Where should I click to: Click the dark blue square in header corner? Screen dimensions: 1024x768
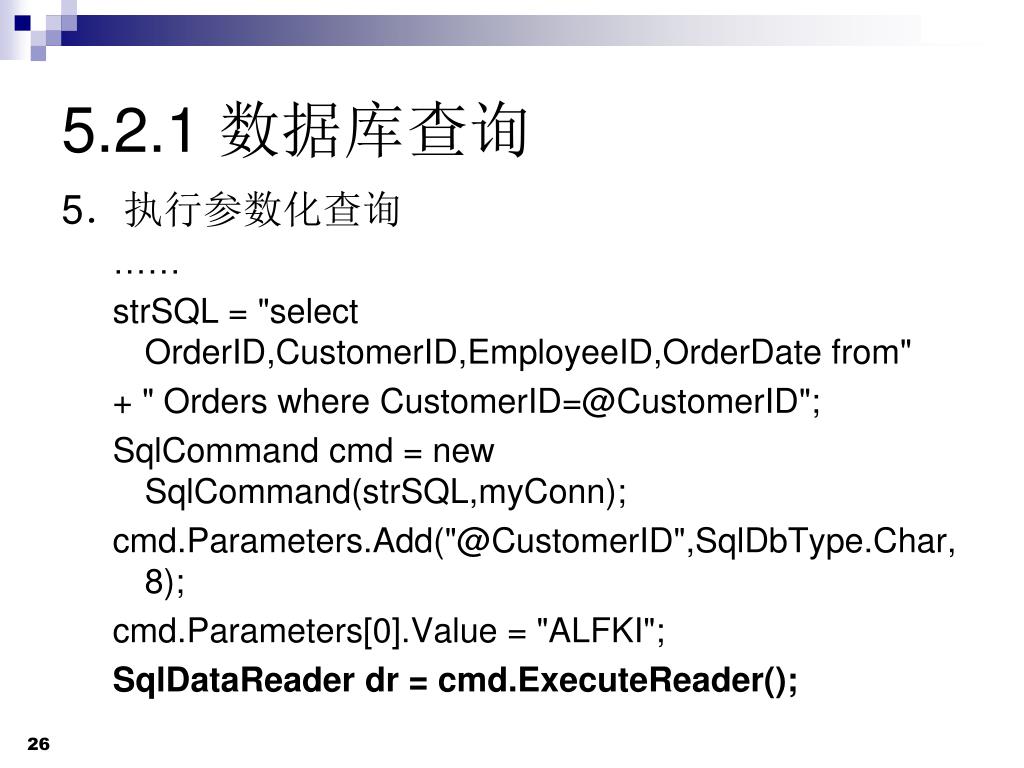[22, 23]
